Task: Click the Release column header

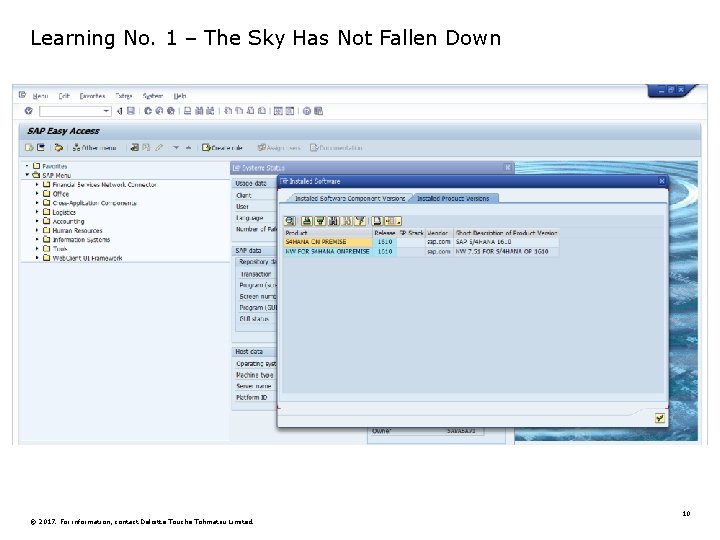Action: pyautogui.click(x=385, y=233)
